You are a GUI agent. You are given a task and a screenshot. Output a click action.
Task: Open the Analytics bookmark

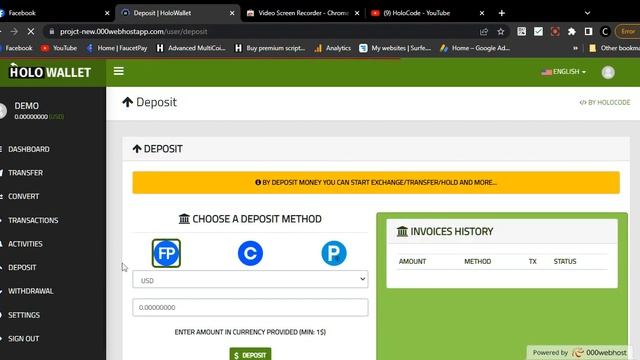[333, 48]
